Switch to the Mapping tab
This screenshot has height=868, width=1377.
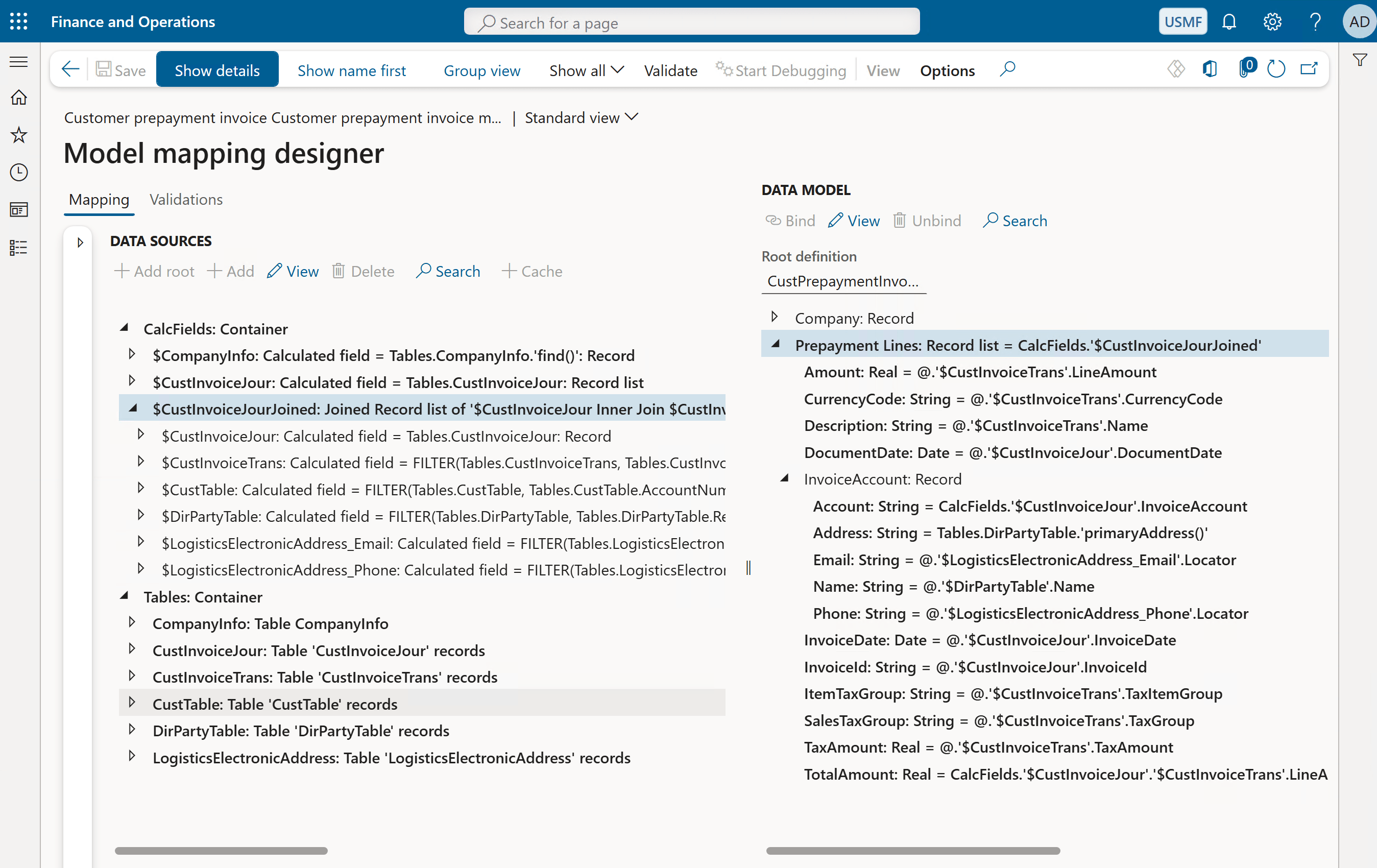[99, 200]
